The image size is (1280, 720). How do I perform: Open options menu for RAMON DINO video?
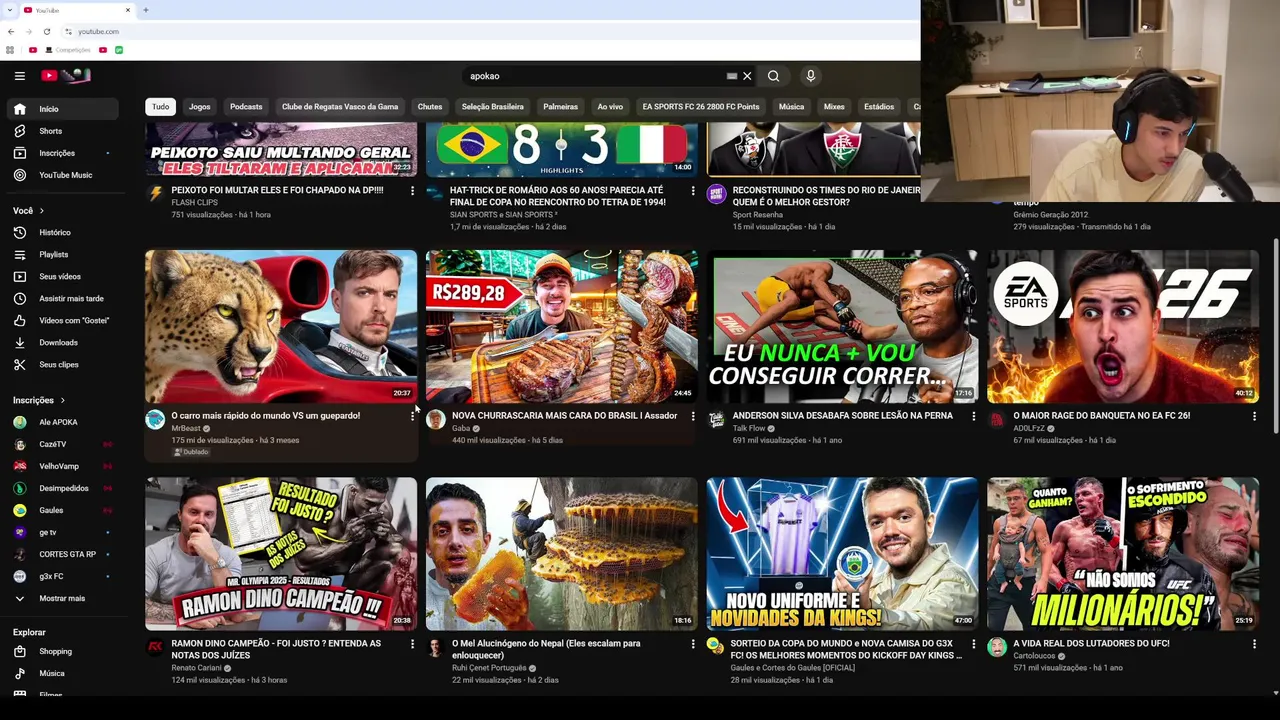coord(412,644)
